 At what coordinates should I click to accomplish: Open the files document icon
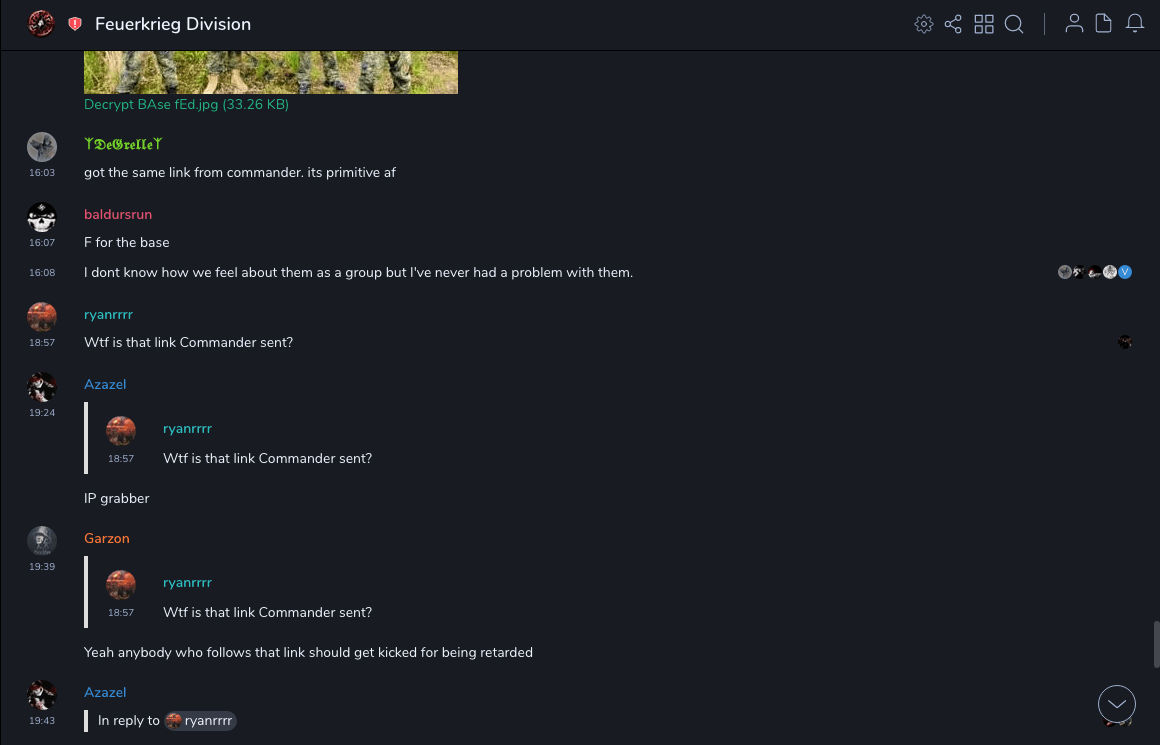1104,24
